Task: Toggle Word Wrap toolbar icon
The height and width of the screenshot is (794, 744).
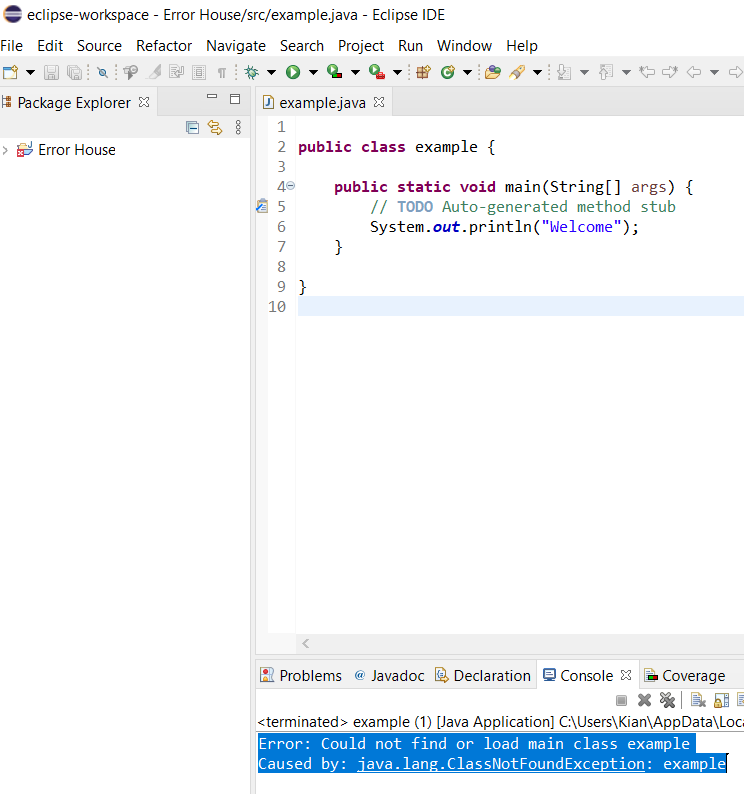Action: pyautogui.click(x=176, y=72)
